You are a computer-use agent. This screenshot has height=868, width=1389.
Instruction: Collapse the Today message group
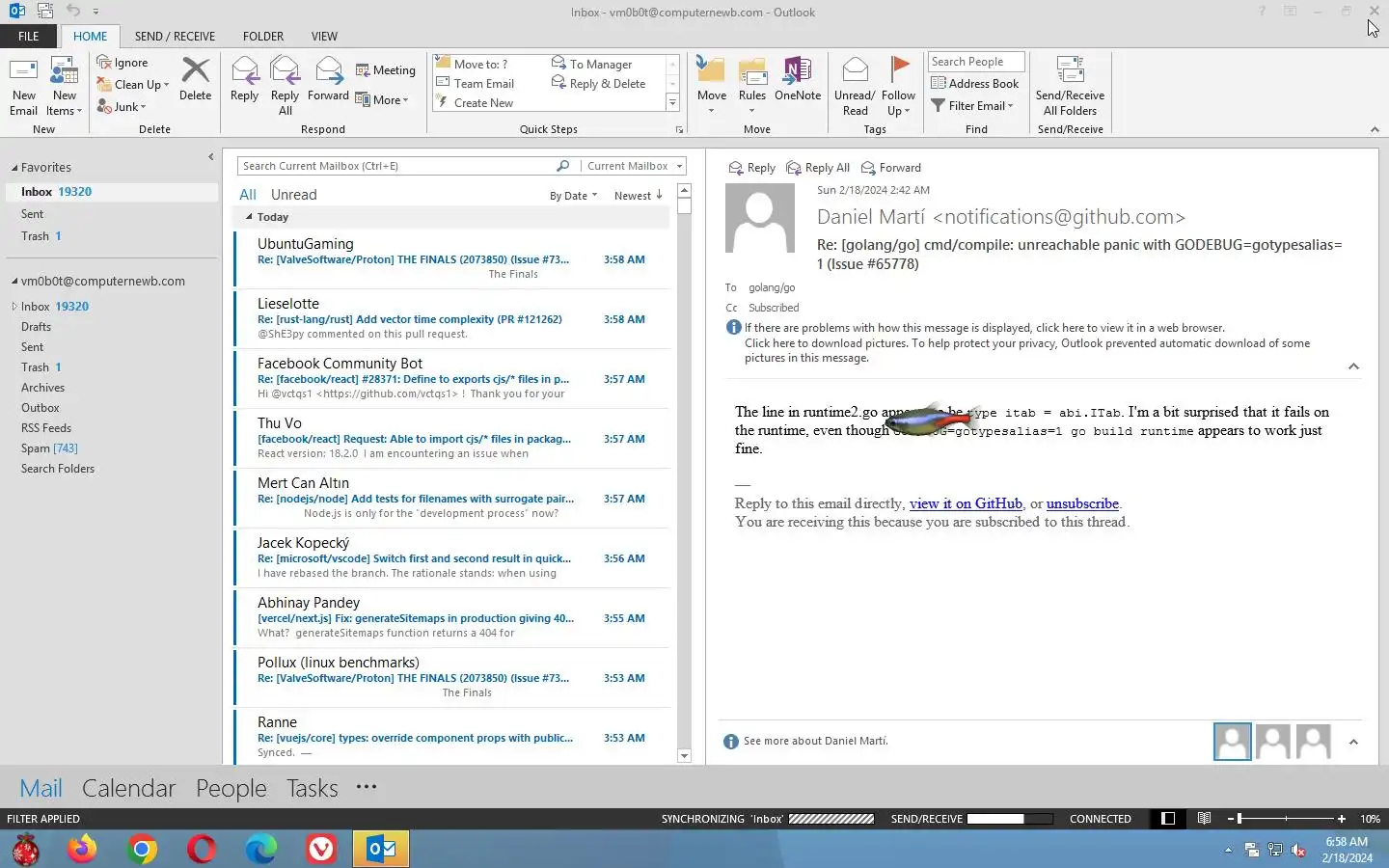(x=249, y=218)
